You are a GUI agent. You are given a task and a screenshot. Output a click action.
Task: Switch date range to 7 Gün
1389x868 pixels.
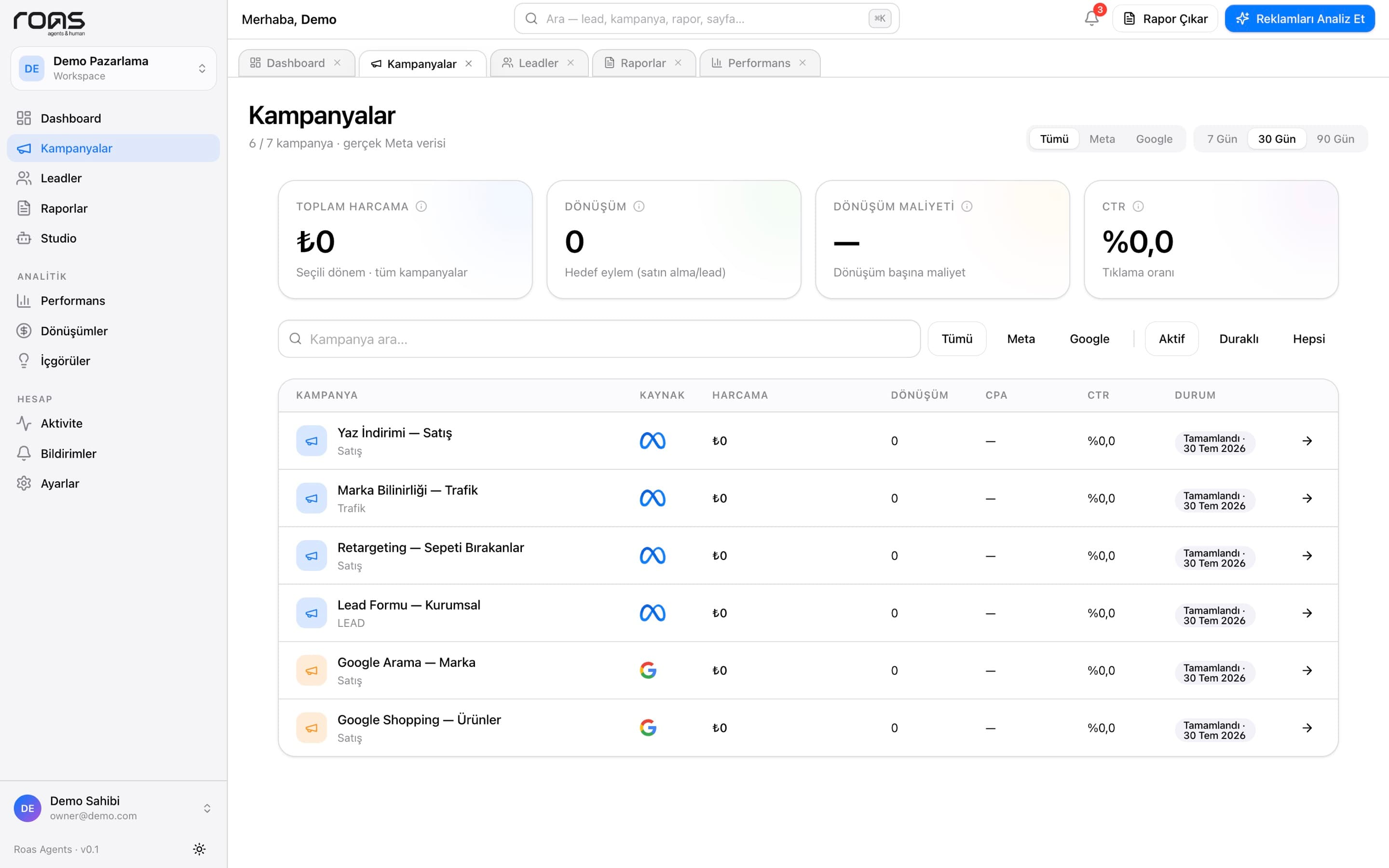pyautogui.click(x=1222, y=139)
